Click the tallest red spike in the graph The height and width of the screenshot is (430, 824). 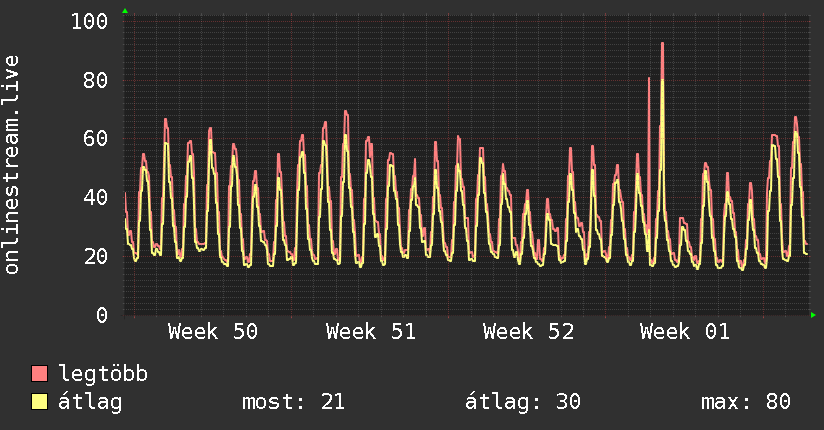coord(662,45)
